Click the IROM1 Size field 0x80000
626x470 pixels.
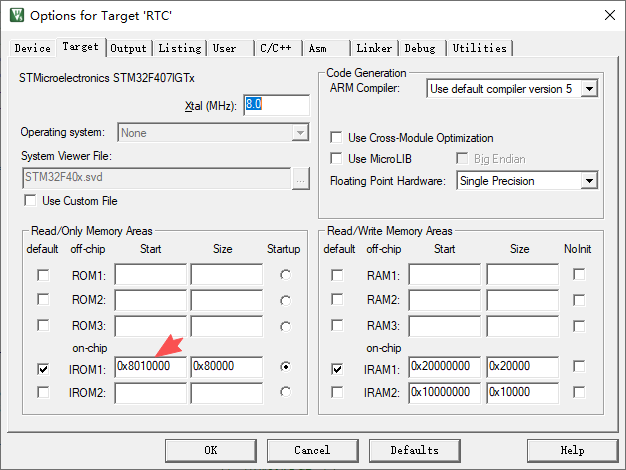pos(227,367)
